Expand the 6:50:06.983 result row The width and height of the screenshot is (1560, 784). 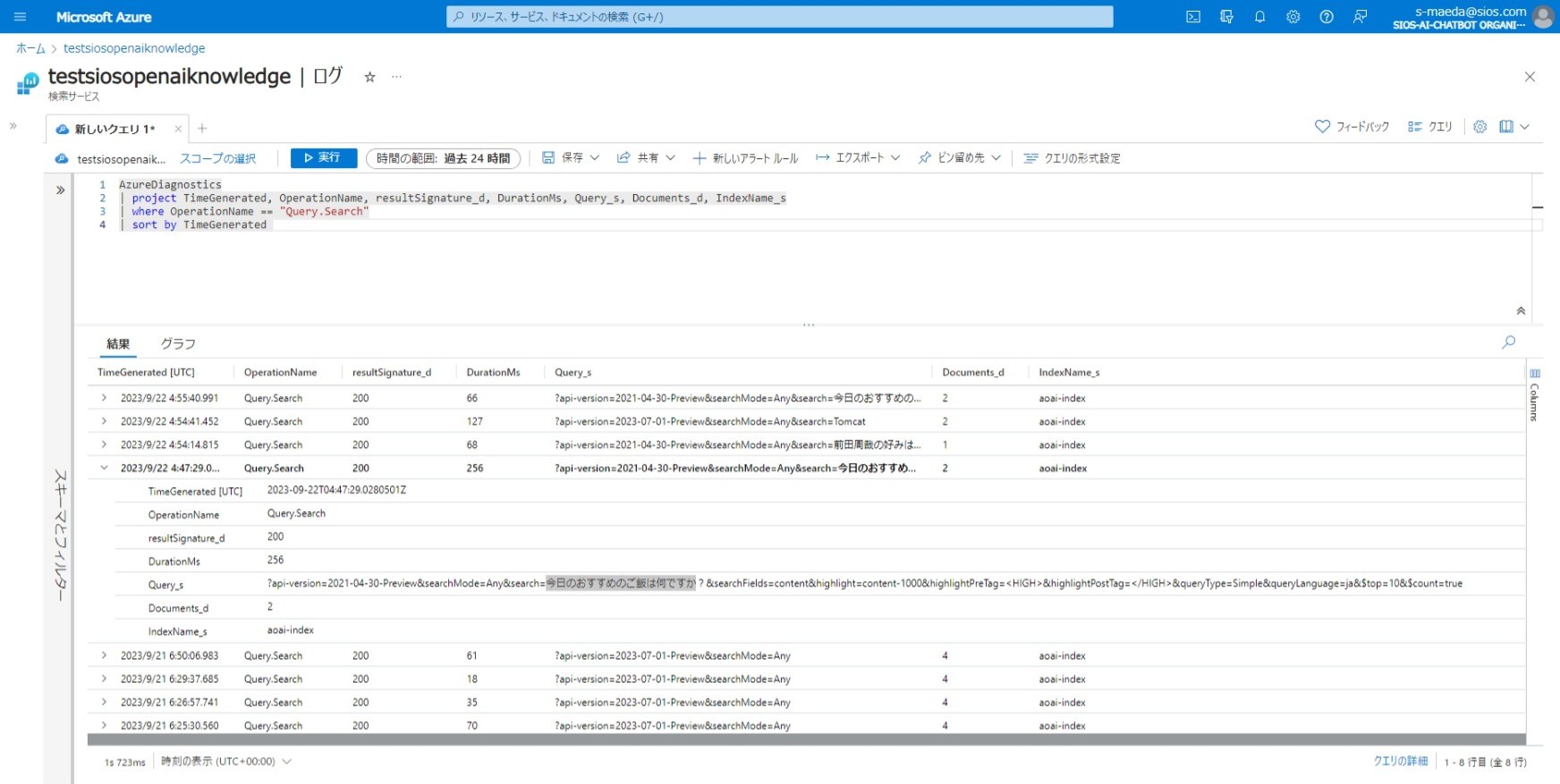[x=104, y=655]
